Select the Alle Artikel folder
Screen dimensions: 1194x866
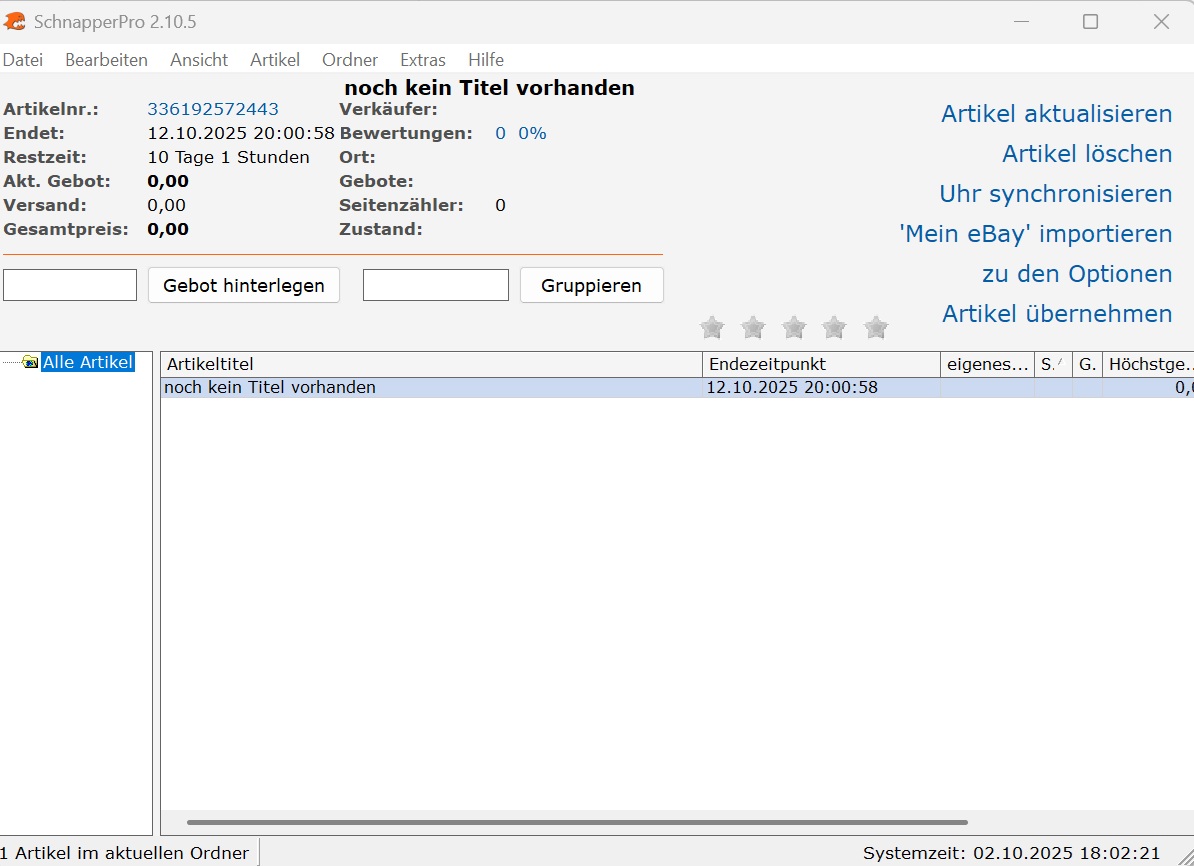point(88,362)
